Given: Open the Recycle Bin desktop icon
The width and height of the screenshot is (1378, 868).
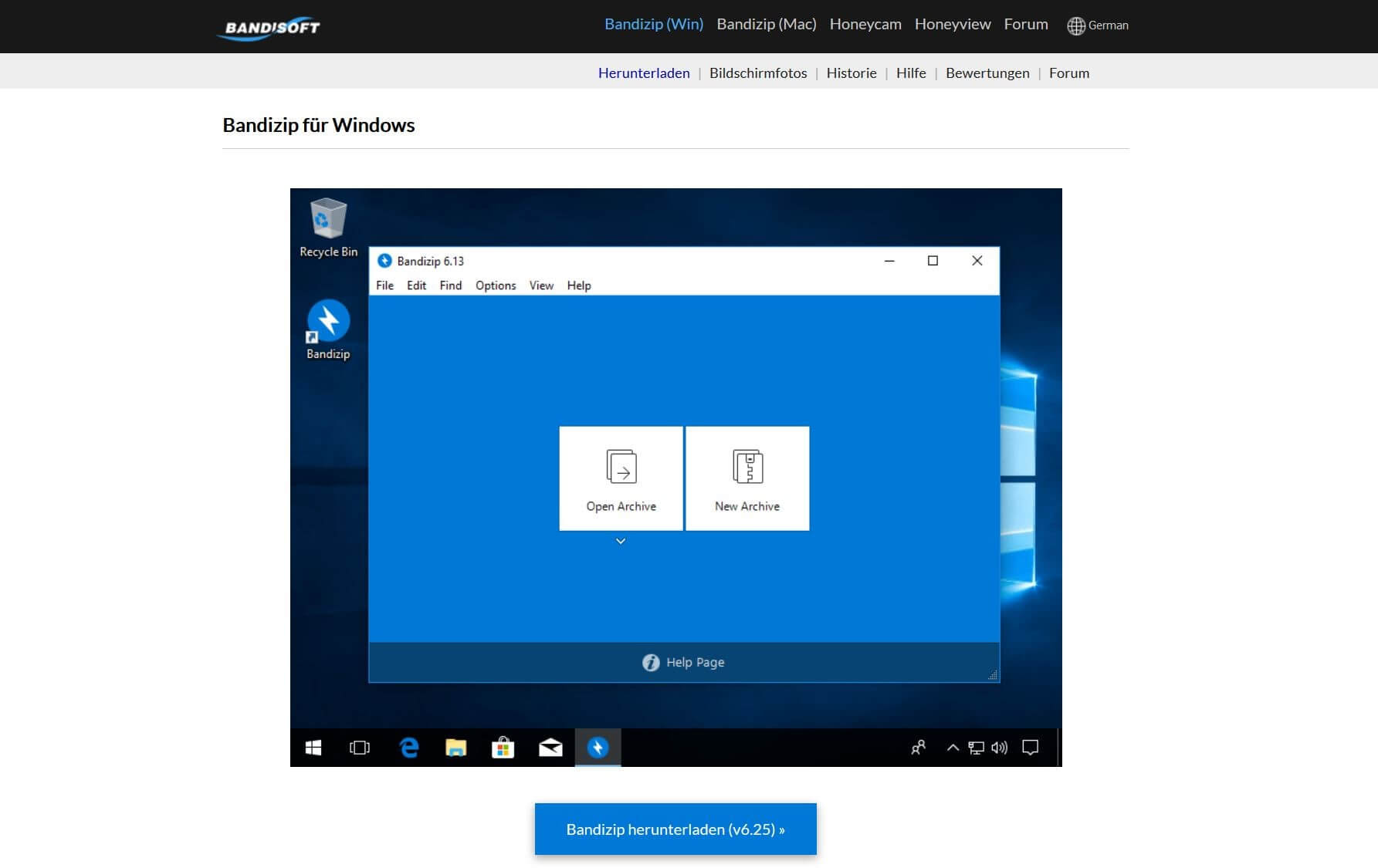Looking at the screenshot, I should (328, 228).
